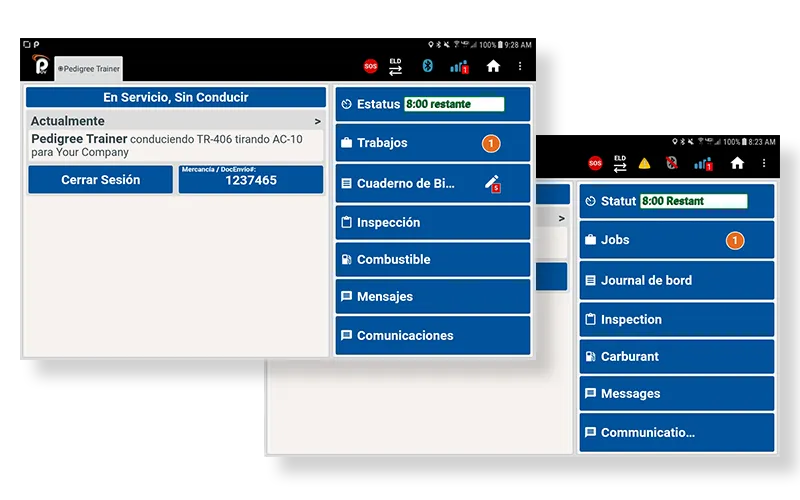The height and width of the screenshot is (500, 800).
Task: Expand the Actualmente section arrow
Action: click(317, 121)
